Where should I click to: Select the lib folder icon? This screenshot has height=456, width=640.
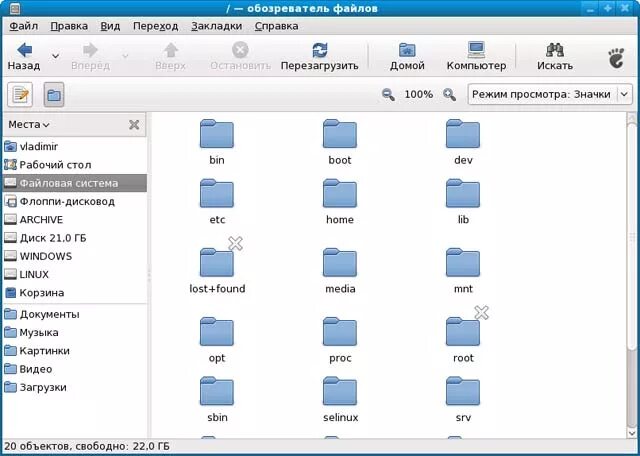click(463, 194)
